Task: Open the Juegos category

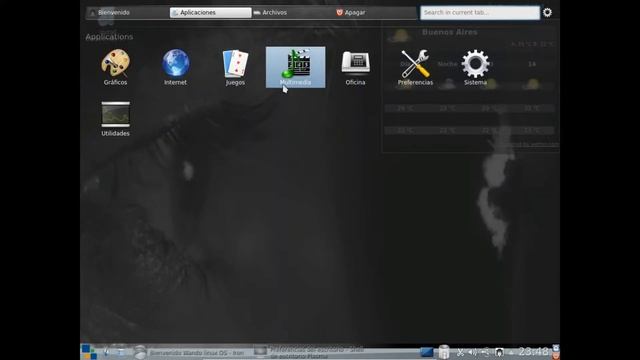Action: click(236, 67)
